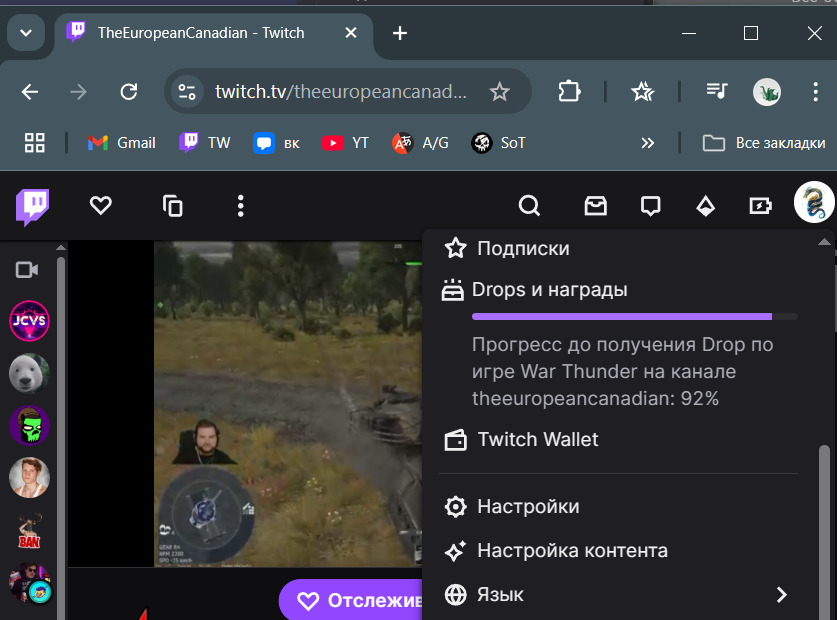This screenshot has height=620, width=837.
Task: Click the War Thunder stream video
Action: tap(288, 404)
